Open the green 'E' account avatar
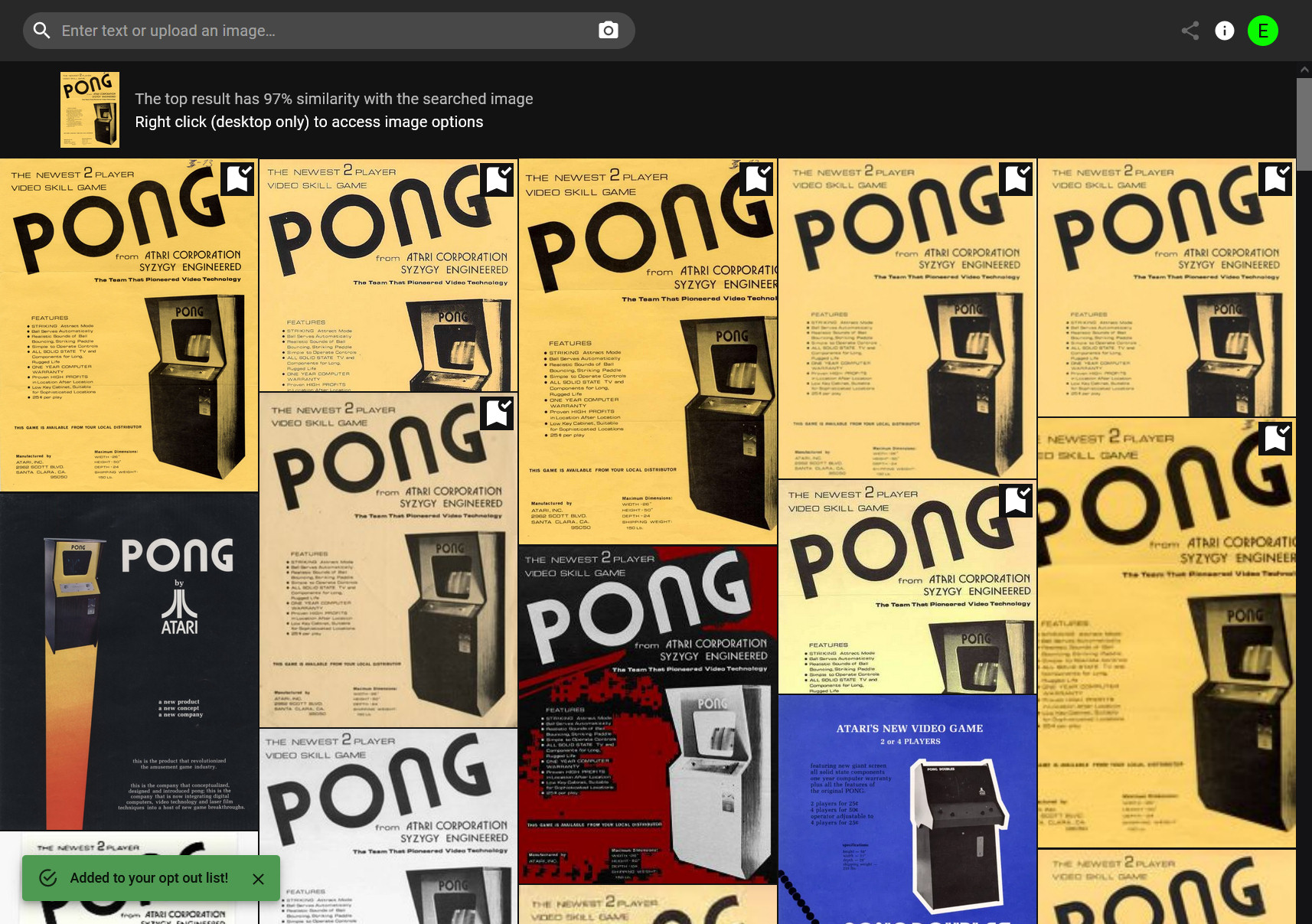This screenshot has width=1312, height=924. [1263, 31]
